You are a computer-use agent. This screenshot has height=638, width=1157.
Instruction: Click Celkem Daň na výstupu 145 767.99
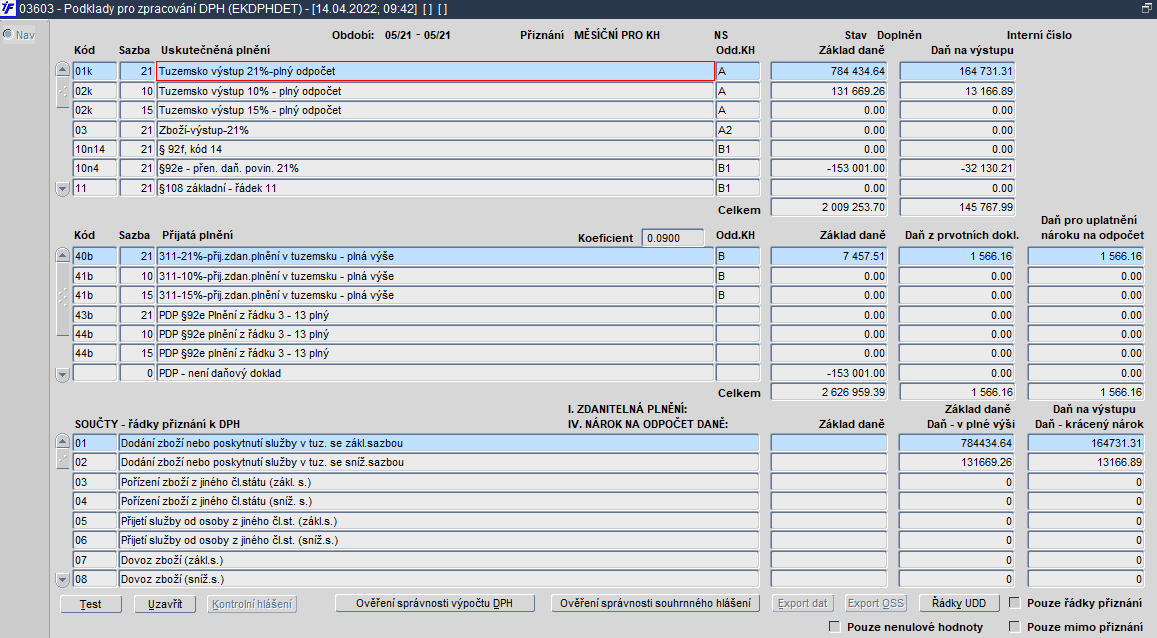pos(957,208)
